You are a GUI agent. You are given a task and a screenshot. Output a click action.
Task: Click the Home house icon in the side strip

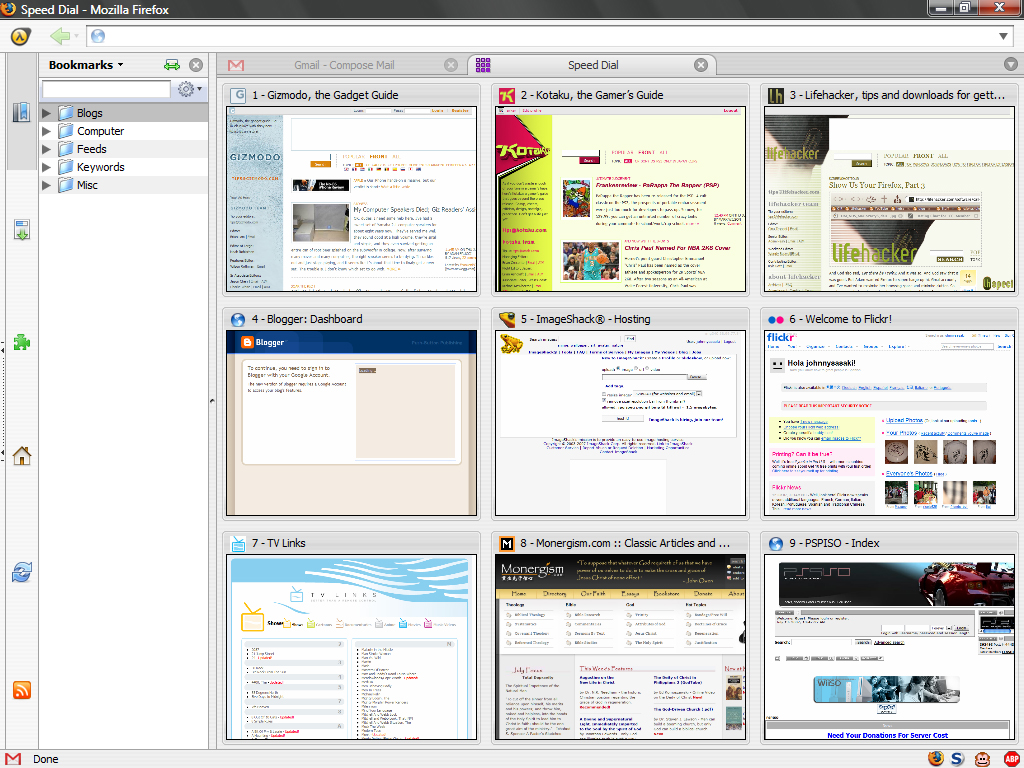point(22,455)
